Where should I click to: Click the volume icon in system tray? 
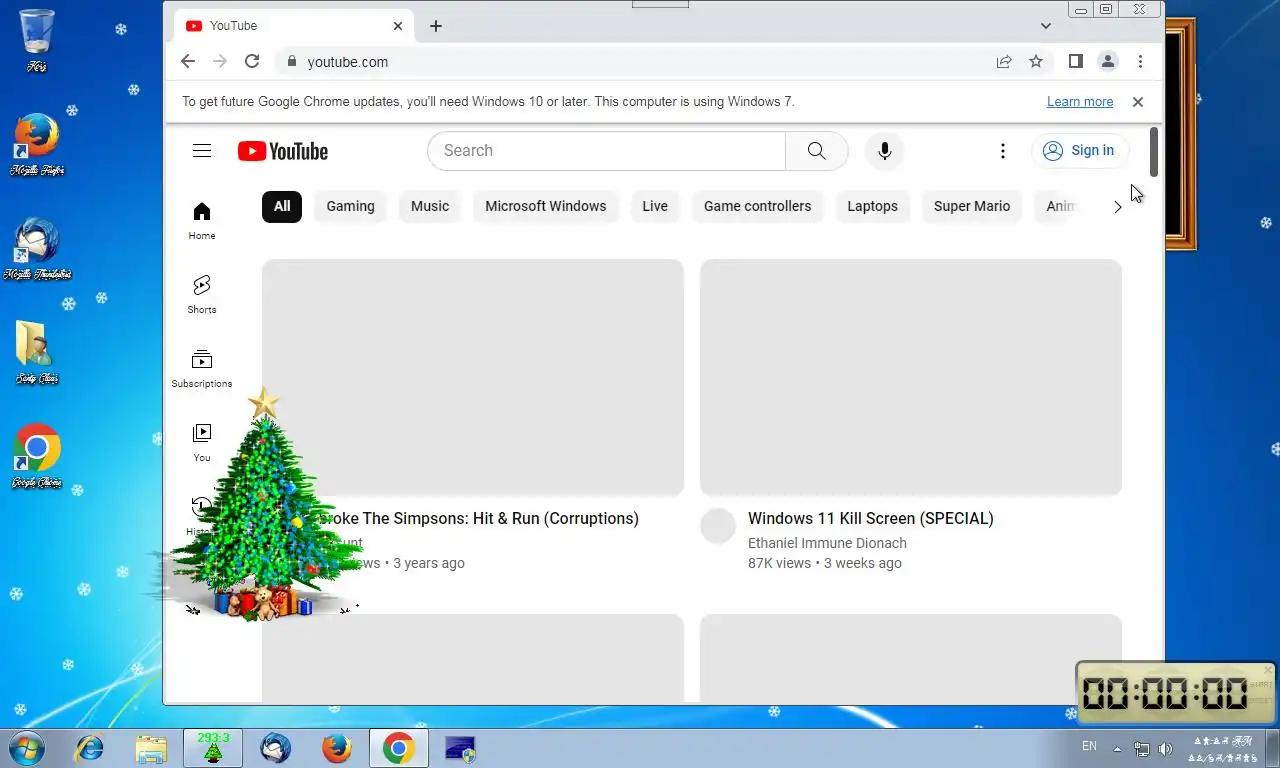click(x=1165, y=748)
